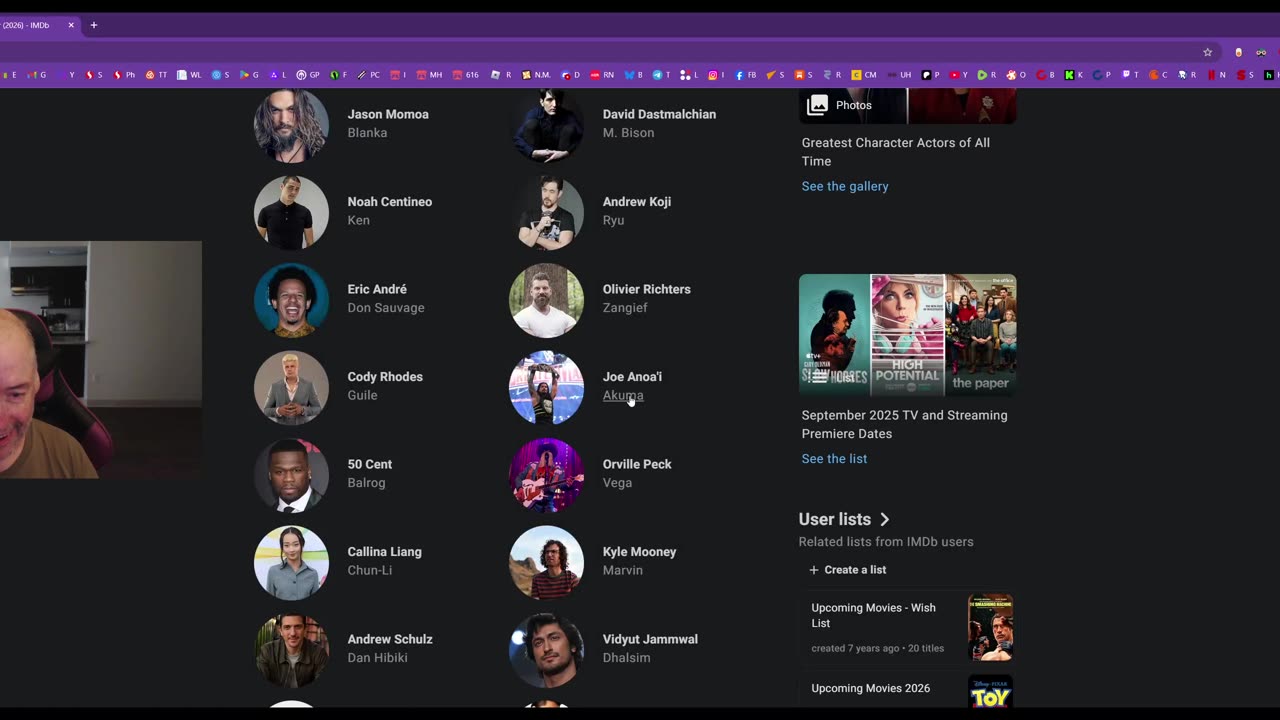Viewport: 1280px width, 720px height.
Task: Click Jason Momoa's cast photo
Action: click(x=291, y=125)
